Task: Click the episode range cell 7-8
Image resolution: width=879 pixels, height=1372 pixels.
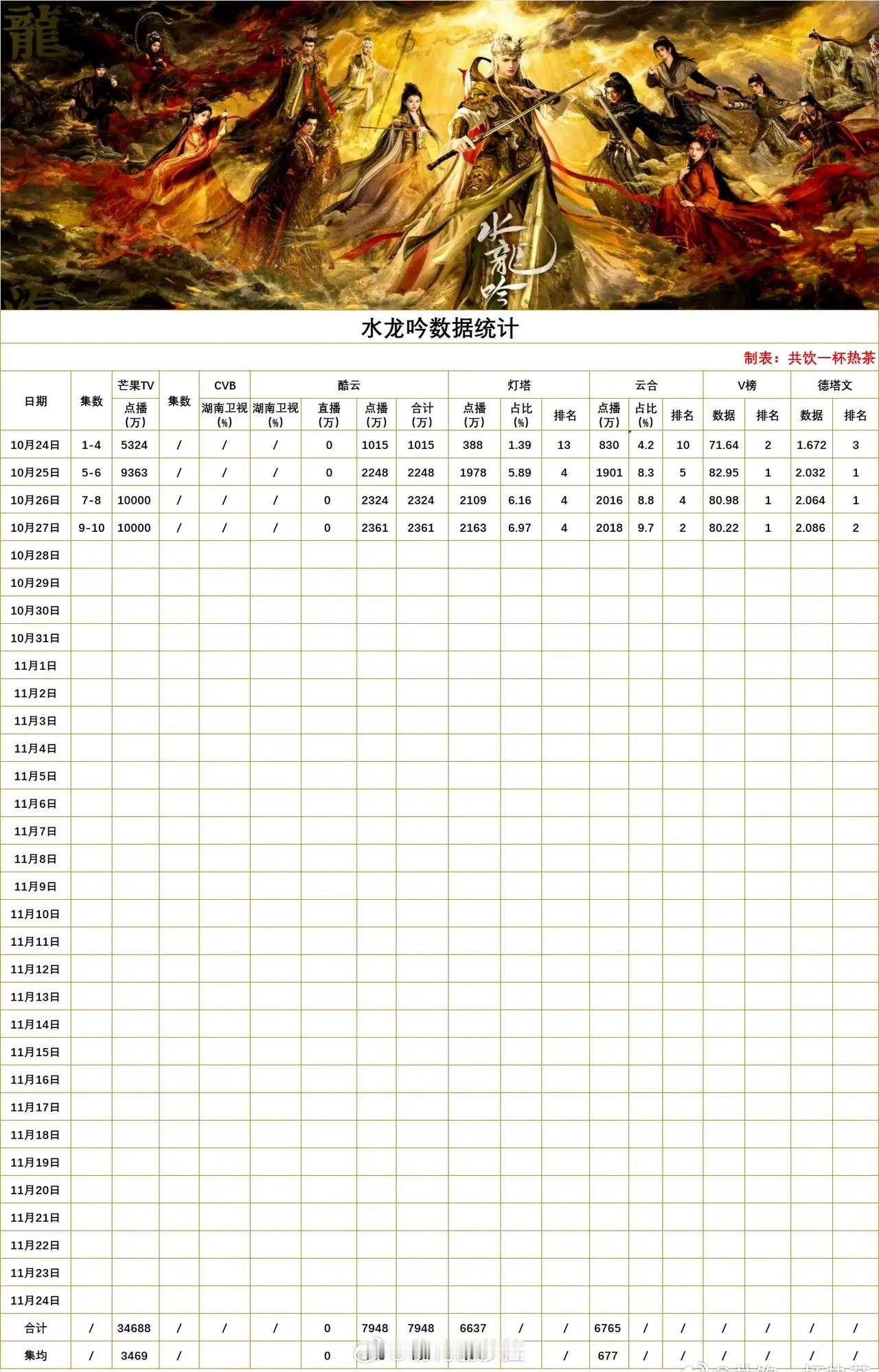Action: (x=91, y=500)
